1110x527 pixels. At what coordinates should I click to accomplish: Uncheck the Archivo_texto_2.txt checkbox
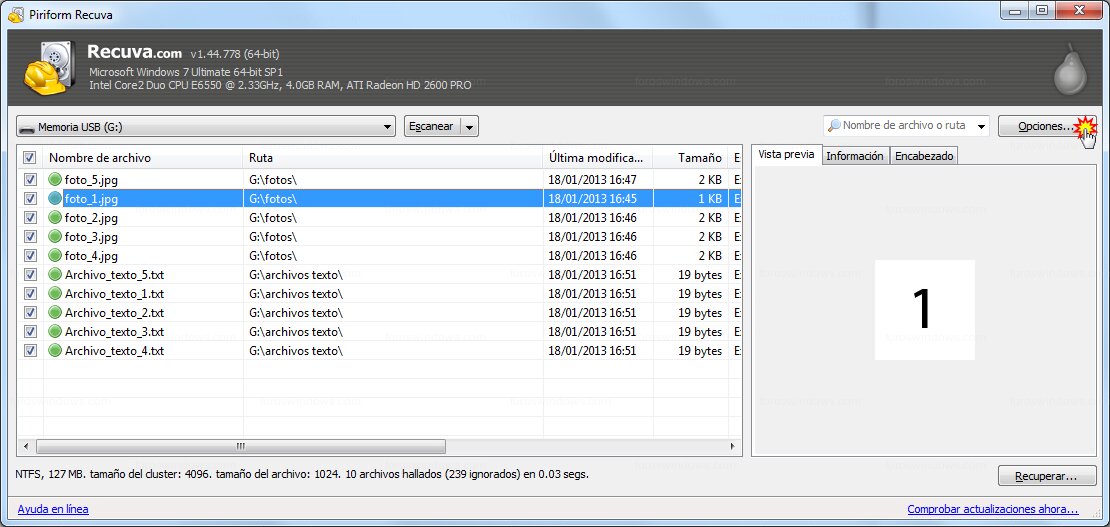pyautogui.click(x=30, y=312)
